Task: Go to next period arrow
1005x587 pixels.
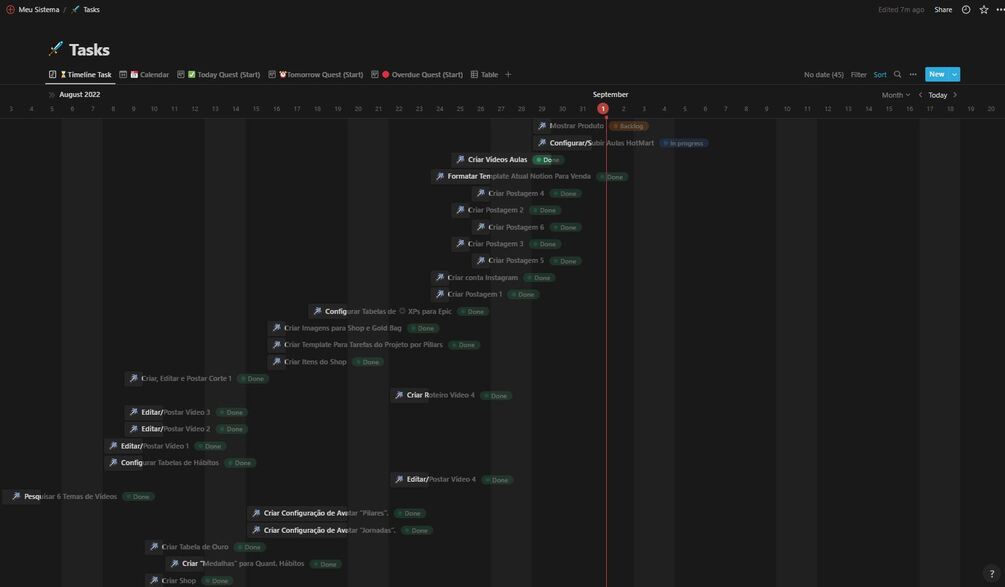Action: [955, 95]
